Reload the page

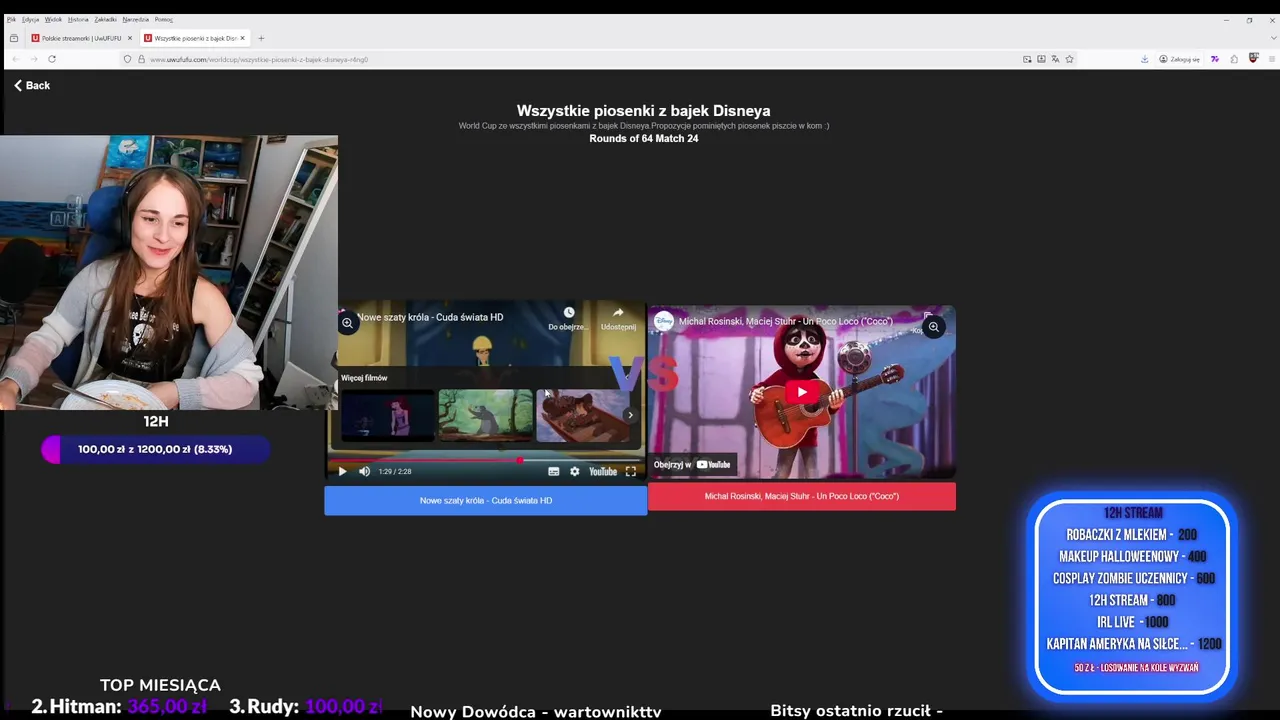(x=52, y=59)
